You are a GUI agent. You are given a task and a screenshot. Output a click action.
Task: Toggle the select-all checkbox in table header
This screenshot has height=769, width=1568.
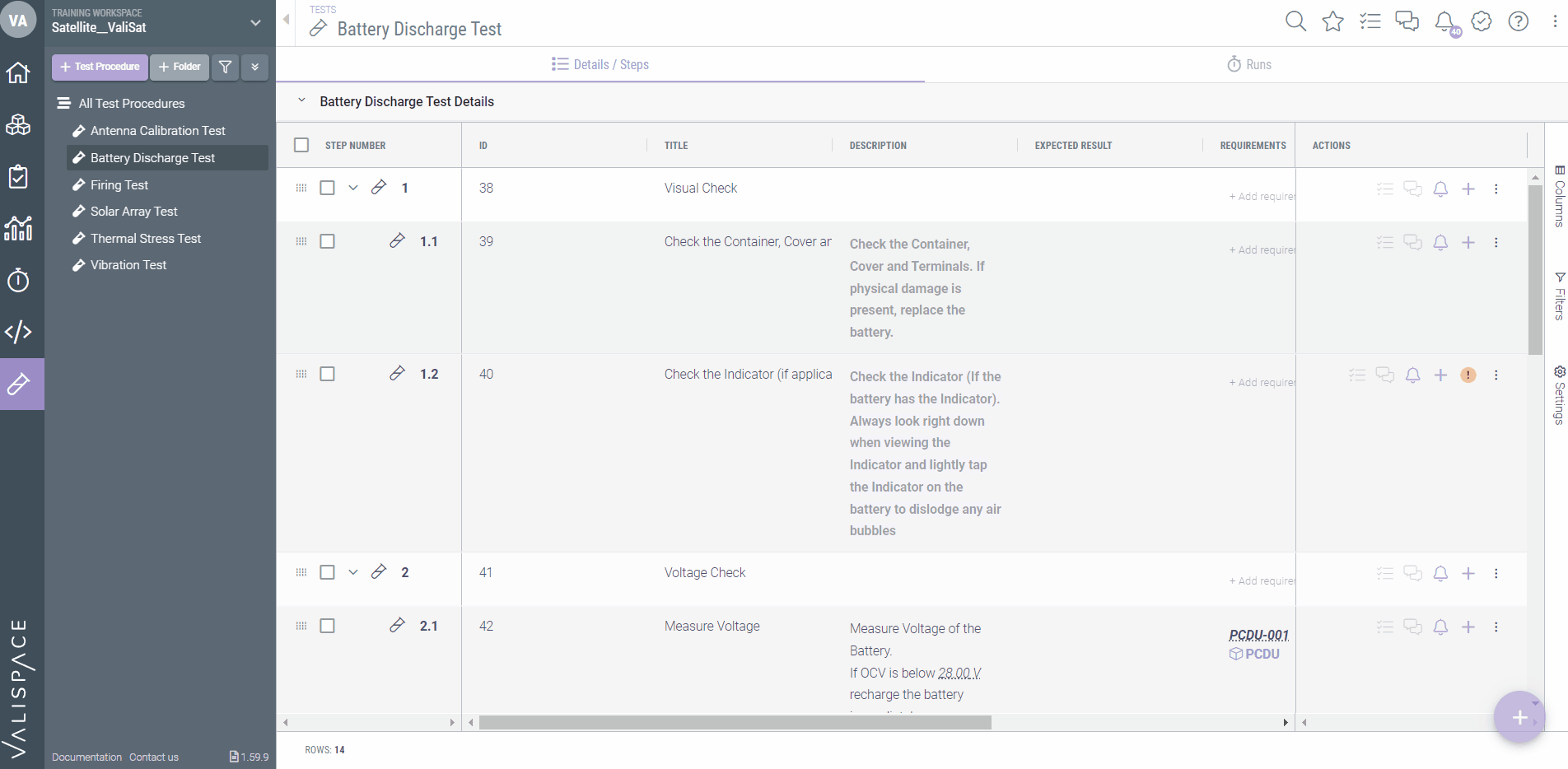tap(301, 145)
